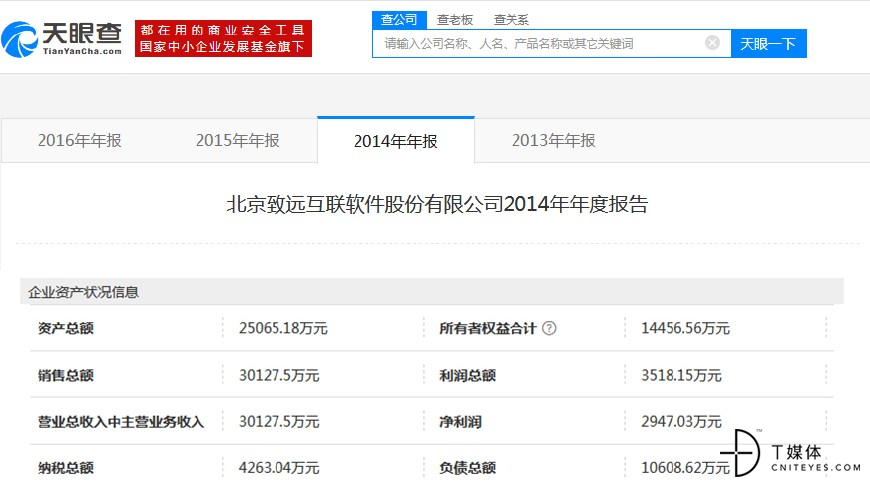Click the 所有者权益合计 label

coord(488,328)
